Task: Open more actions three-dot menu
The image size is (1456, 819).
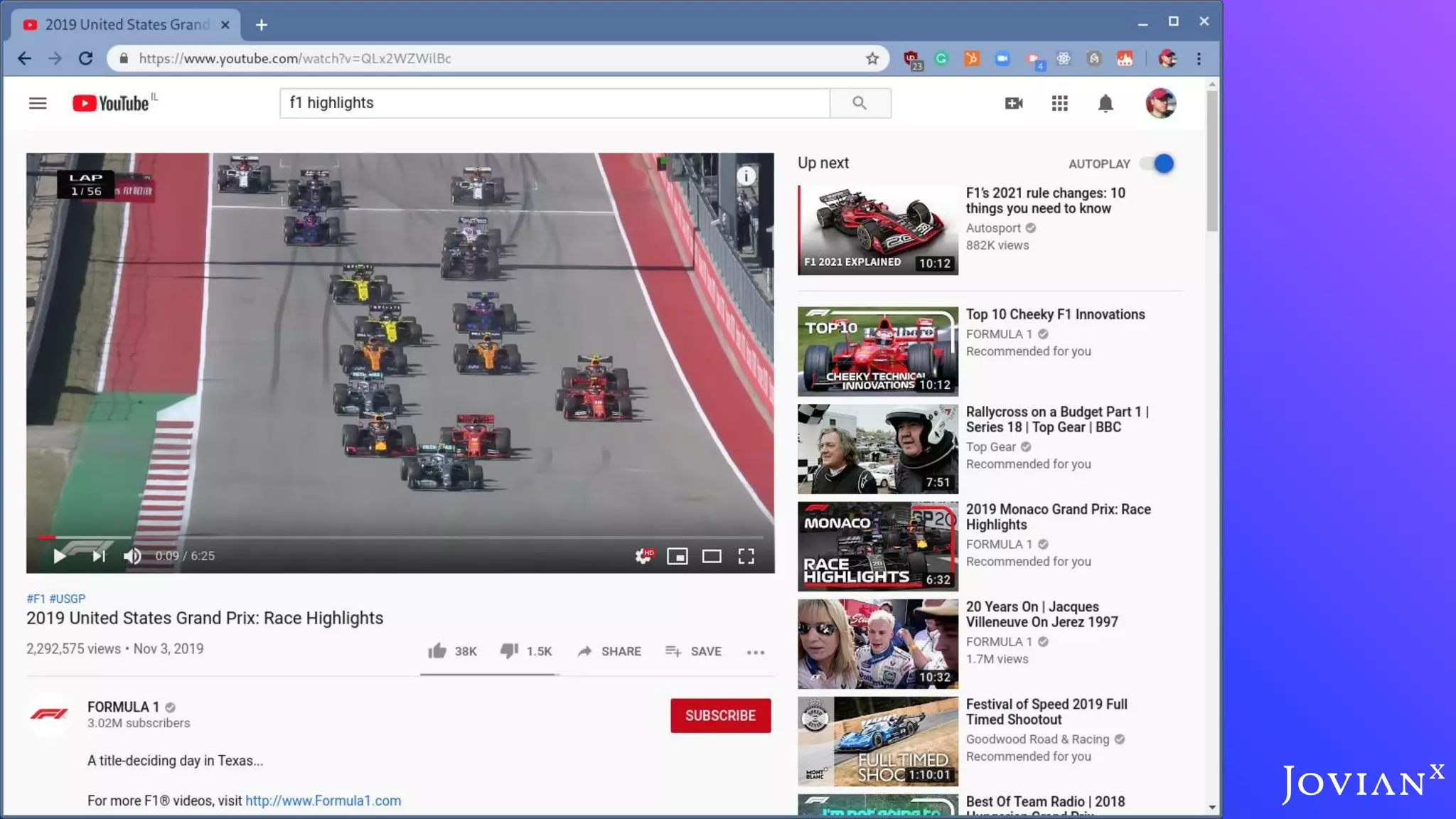Action: (x=755, y=652)
